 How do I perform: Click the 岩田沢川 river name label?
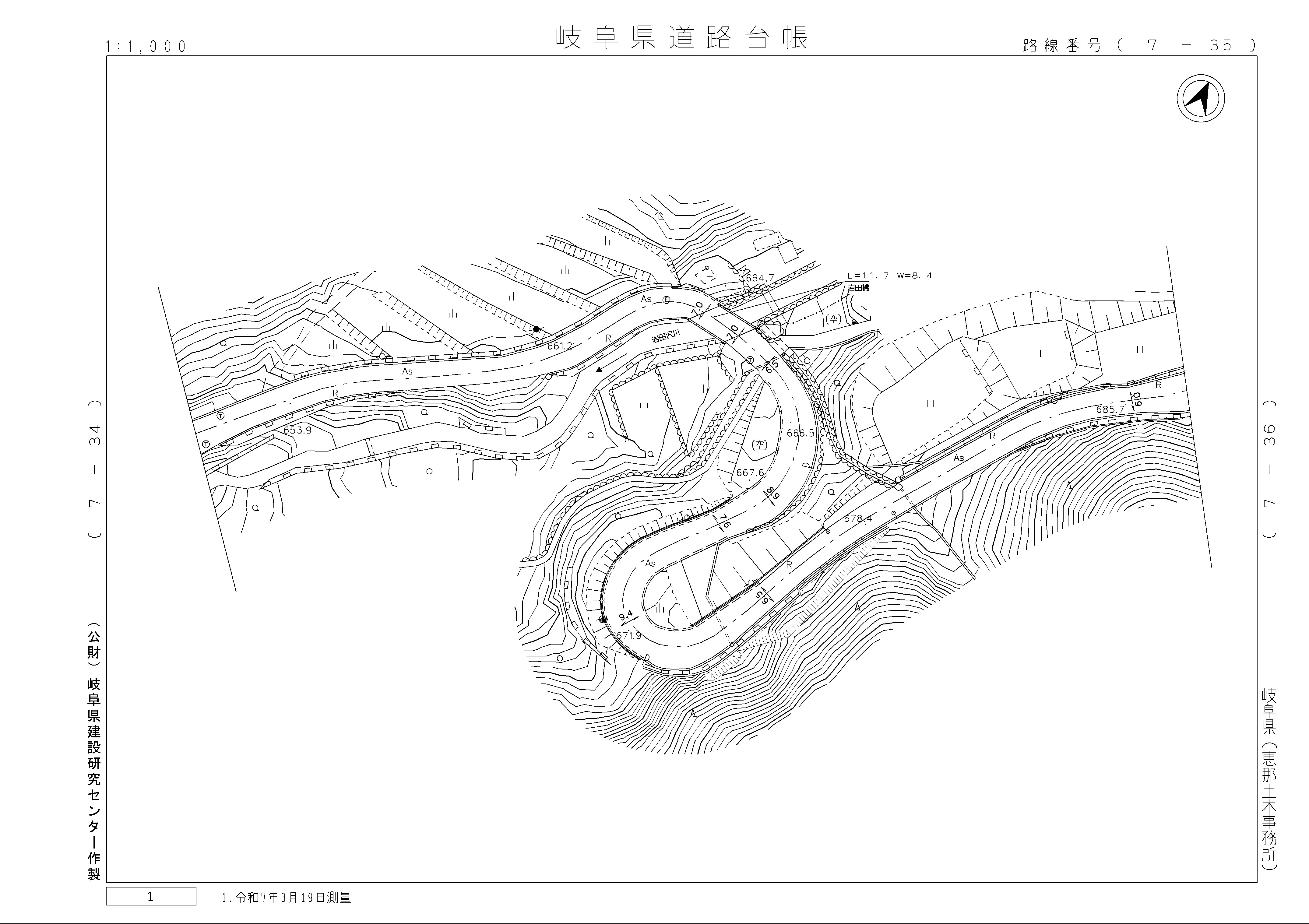pyautogui.click(x=666, y=337)
